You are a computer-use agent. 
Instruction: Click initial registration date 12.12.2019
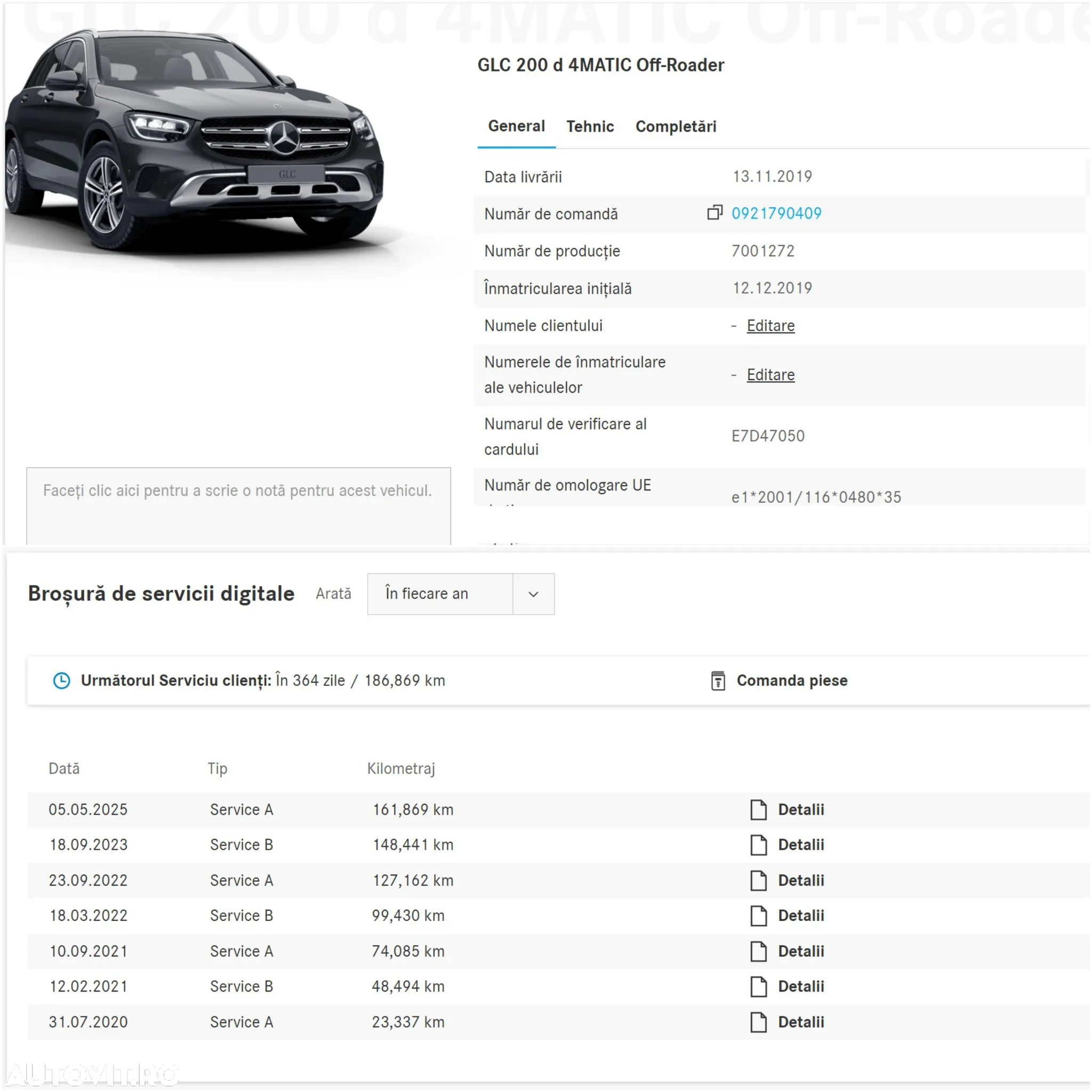[x=772, y=288]
